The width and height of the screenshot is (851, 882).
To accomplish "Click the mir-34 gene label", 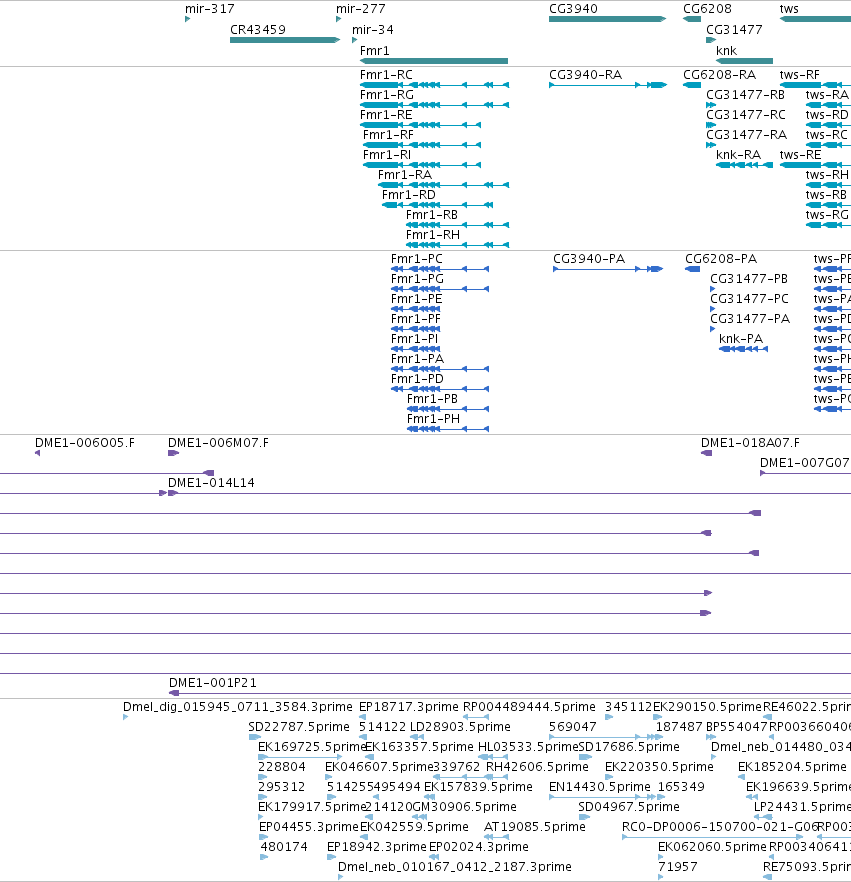I will point(372,30).
